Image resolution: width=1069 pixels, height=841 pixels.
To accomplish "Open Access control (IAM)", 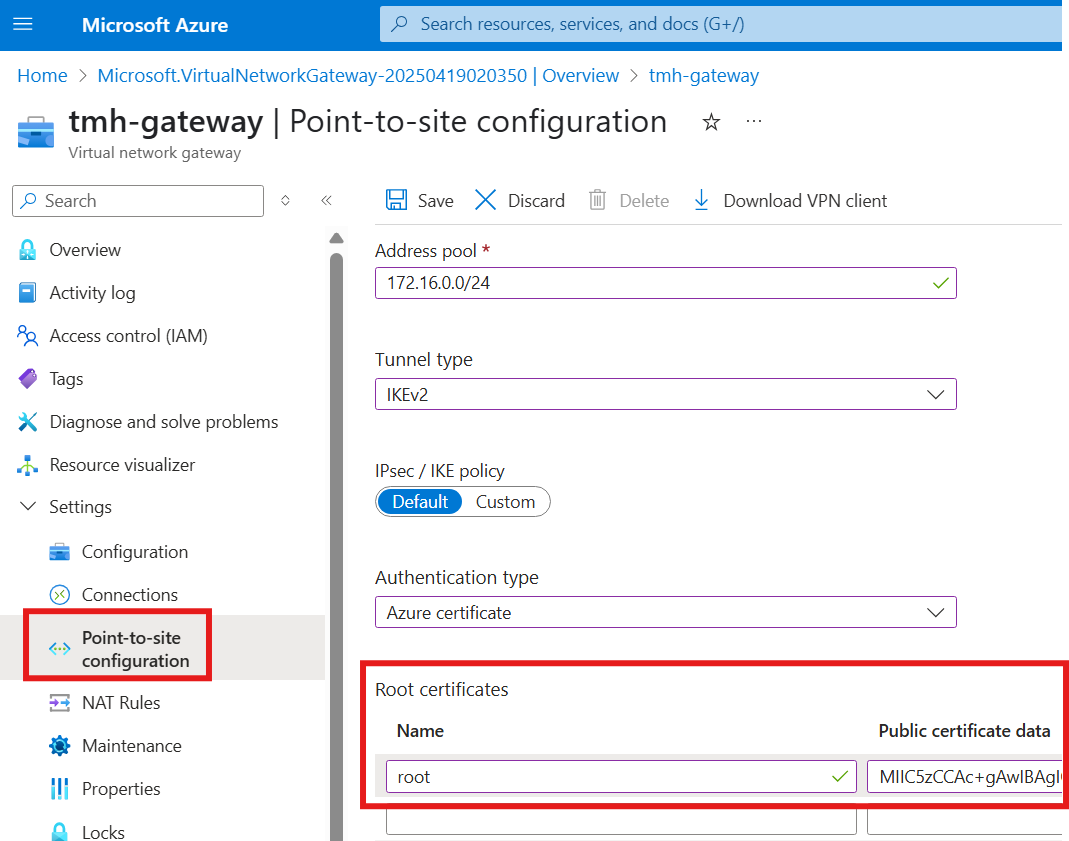I will 128,336.
